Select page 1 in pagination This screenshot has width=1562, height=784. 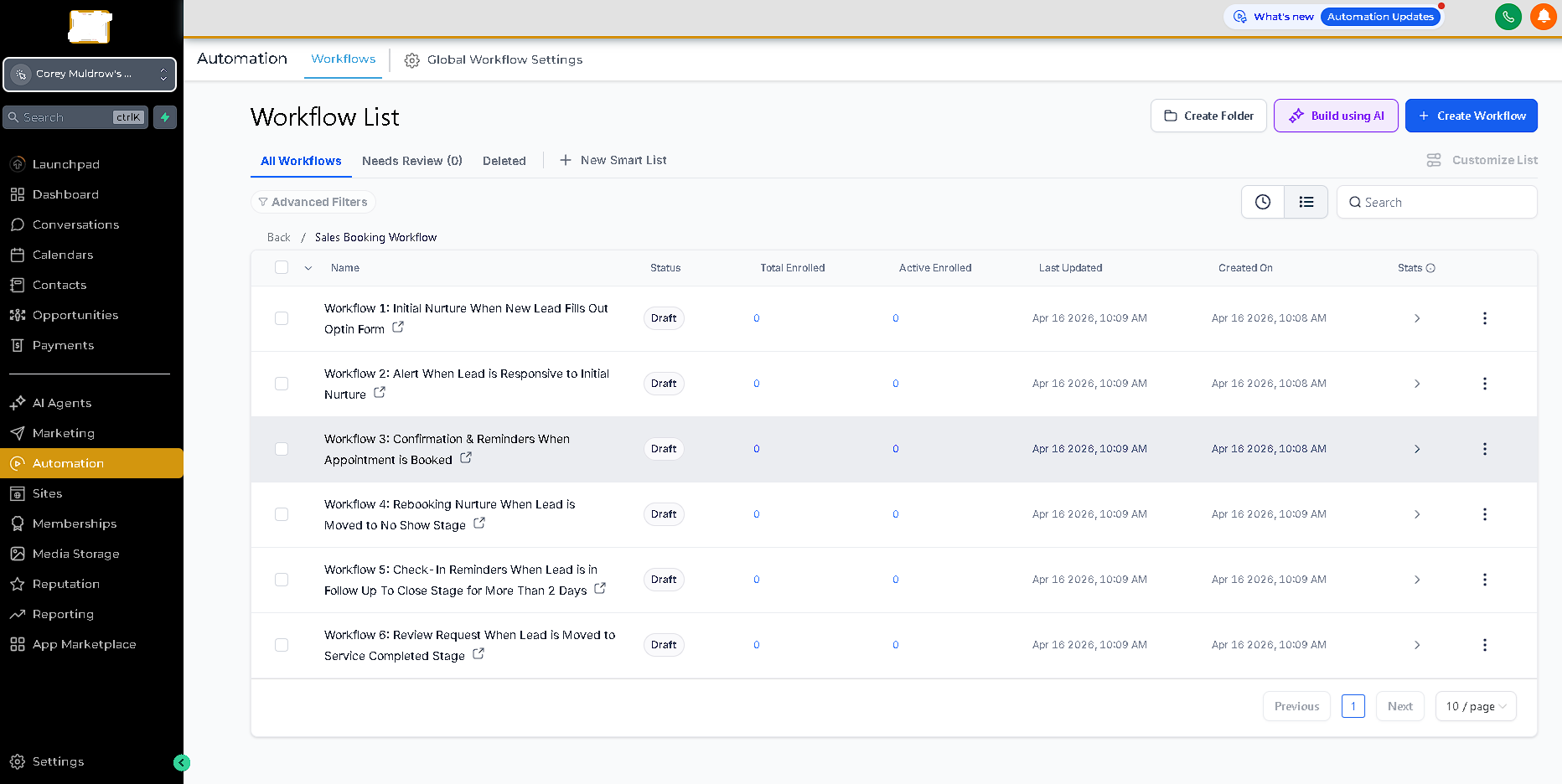pyautogui.click(x=1353, y=706)
